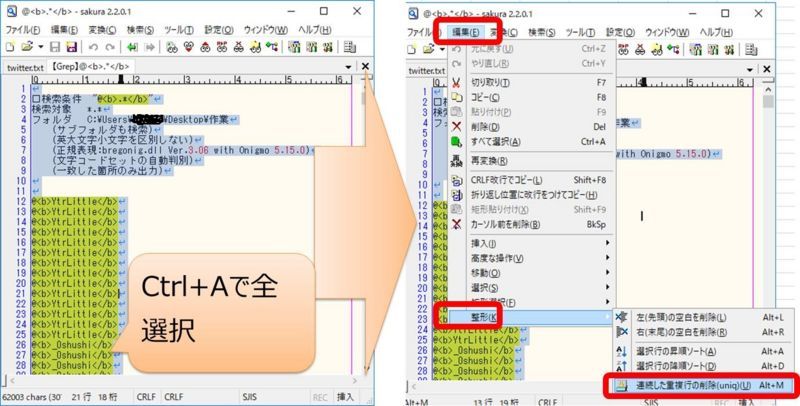Screen dimensions: 800x406
Task: Open ヘルプ(H) menu in left window
Action: tap(314, 30)
